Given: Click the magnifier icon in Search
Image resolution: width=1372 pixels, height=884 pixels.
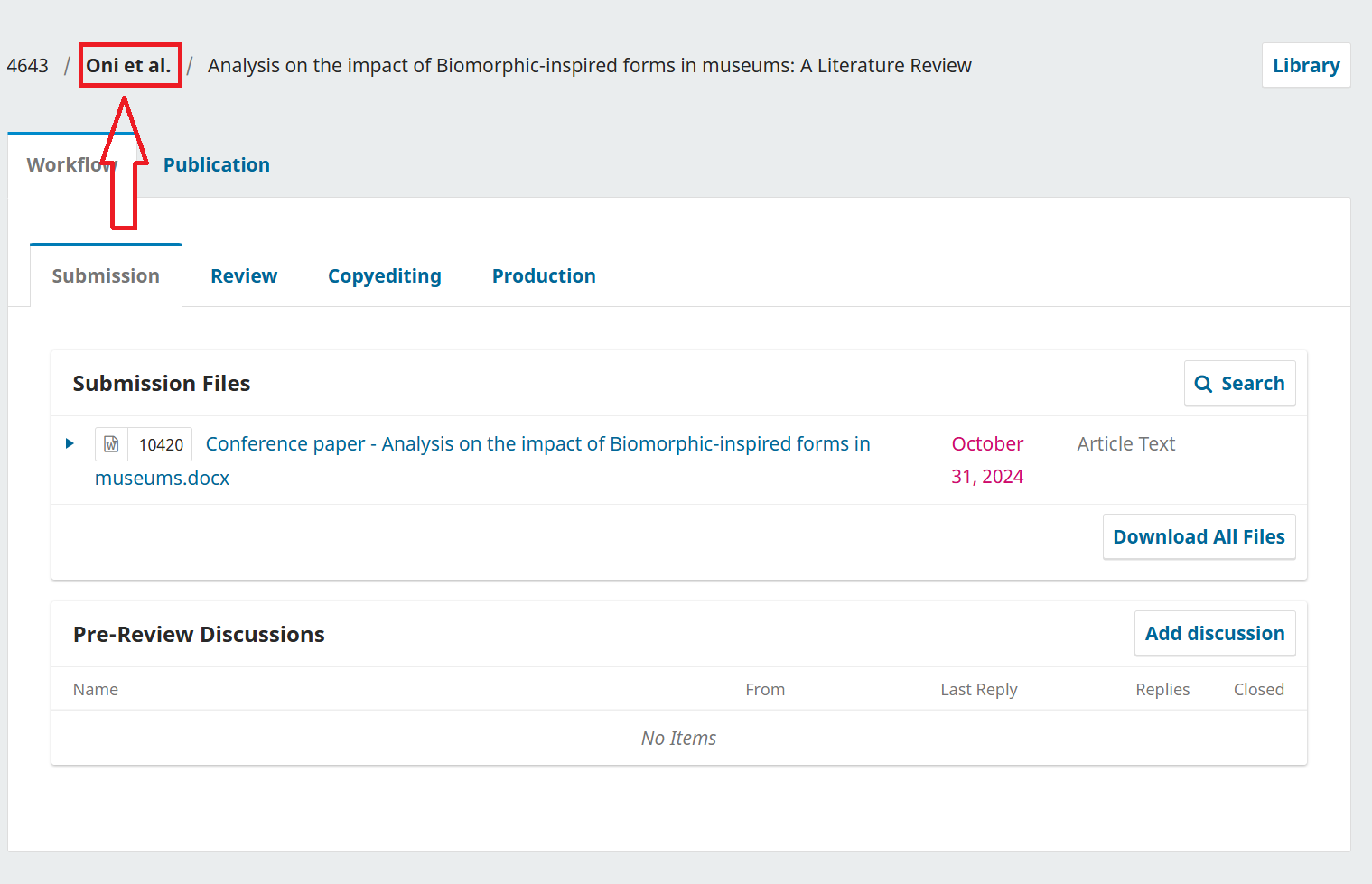Looking at the screenshot, I should [x=1203, y=384].
